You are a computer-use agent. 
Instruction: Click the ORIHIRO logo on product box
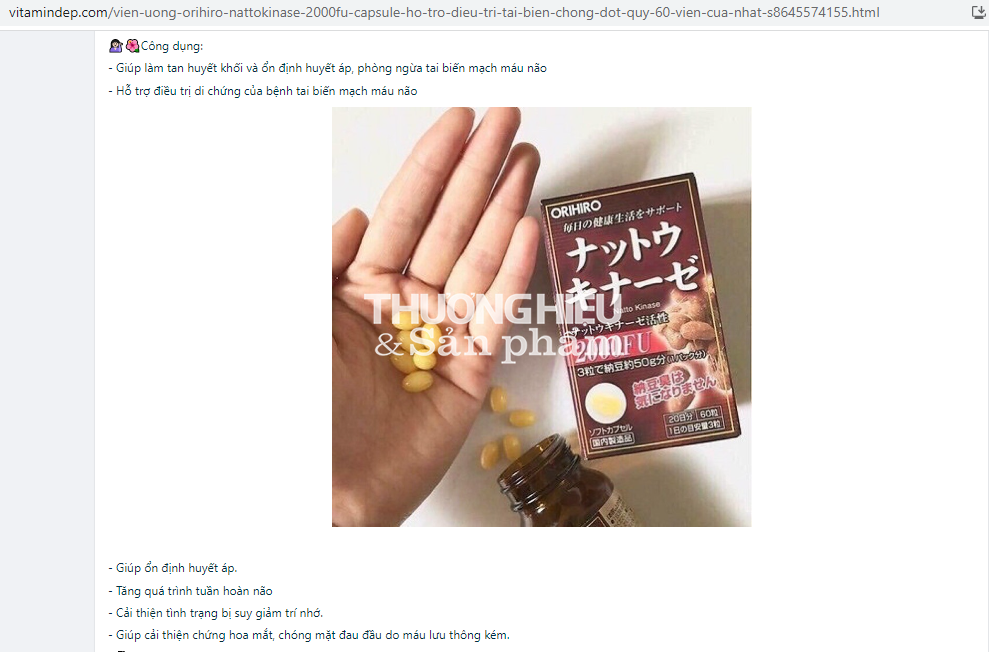pos(575,208)
